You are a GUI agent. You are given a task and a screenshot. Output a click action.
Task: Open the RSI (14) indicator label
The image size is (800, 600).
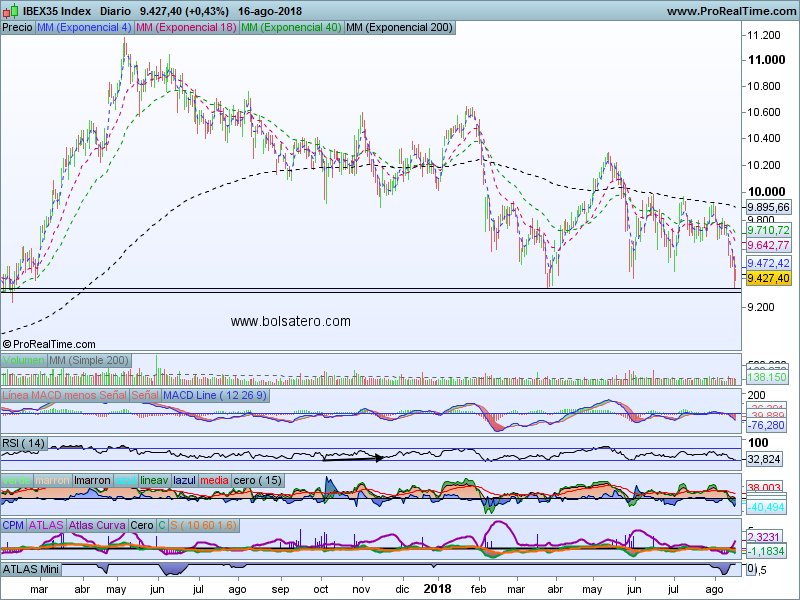(25, 443)
